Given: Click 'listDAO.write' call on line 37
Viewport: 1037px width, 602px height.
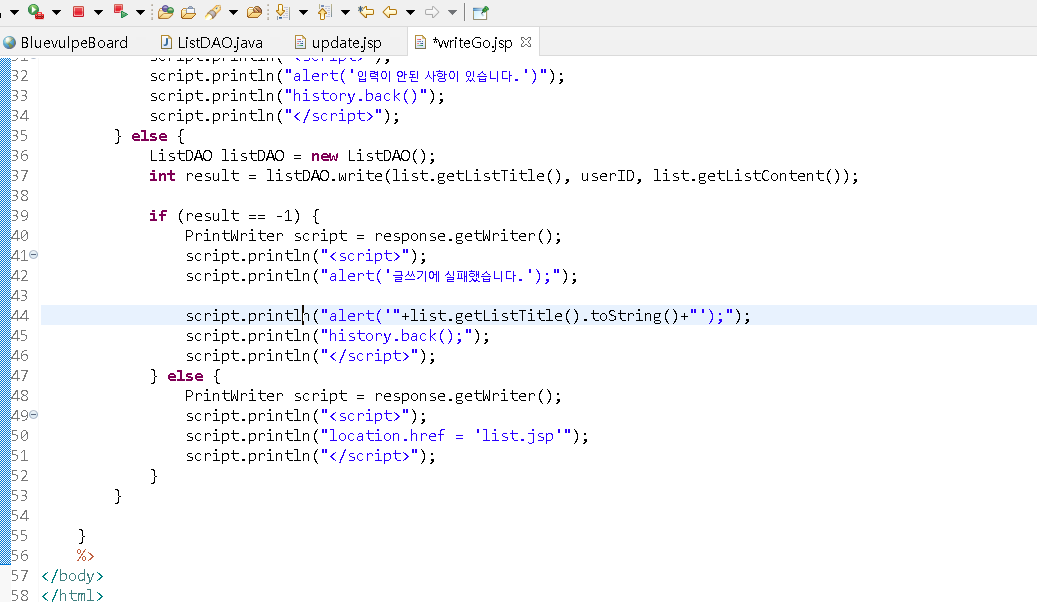Looking at the screenshot, I should click(324, 176).
